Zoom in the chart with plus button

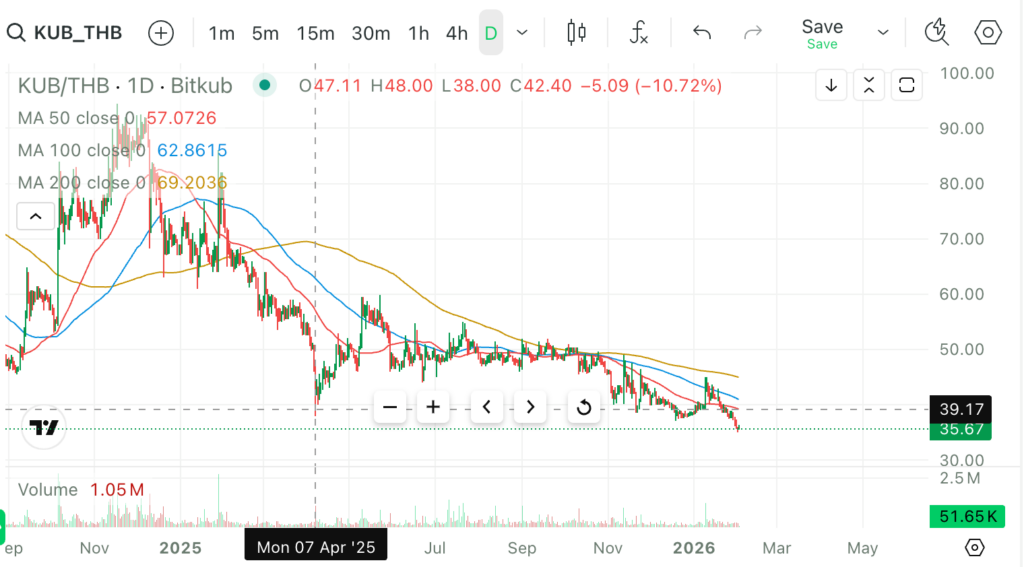[x=433, y=407]
